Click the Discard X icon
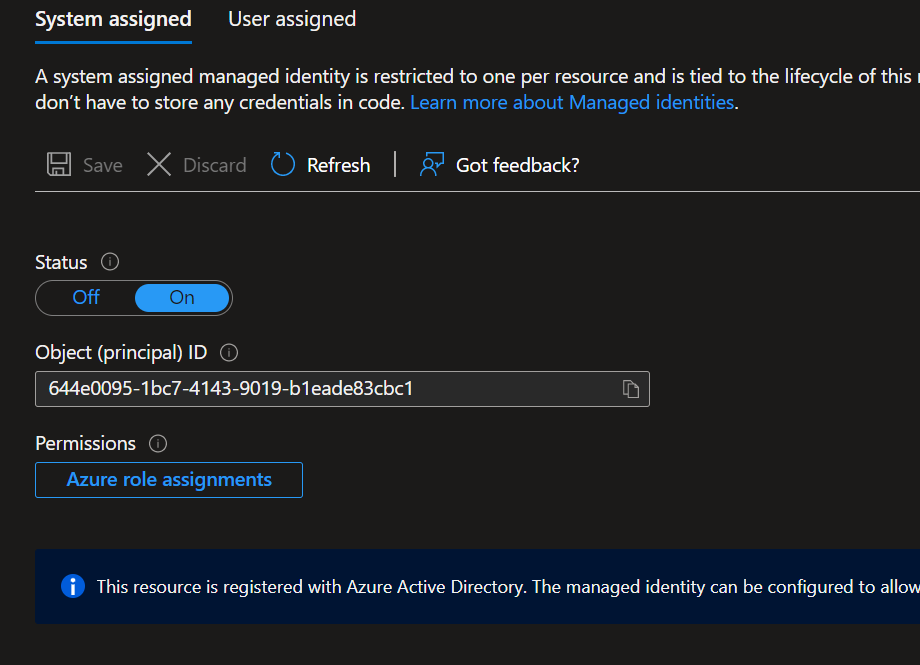The height and width of the screenshot is (665, 920). [159, 165]
